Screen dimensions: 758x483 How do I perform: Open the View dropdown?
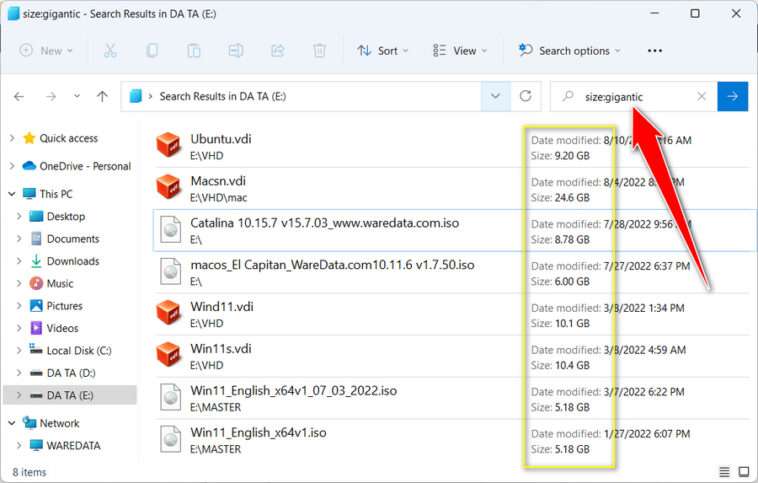(x=460, y=50)
